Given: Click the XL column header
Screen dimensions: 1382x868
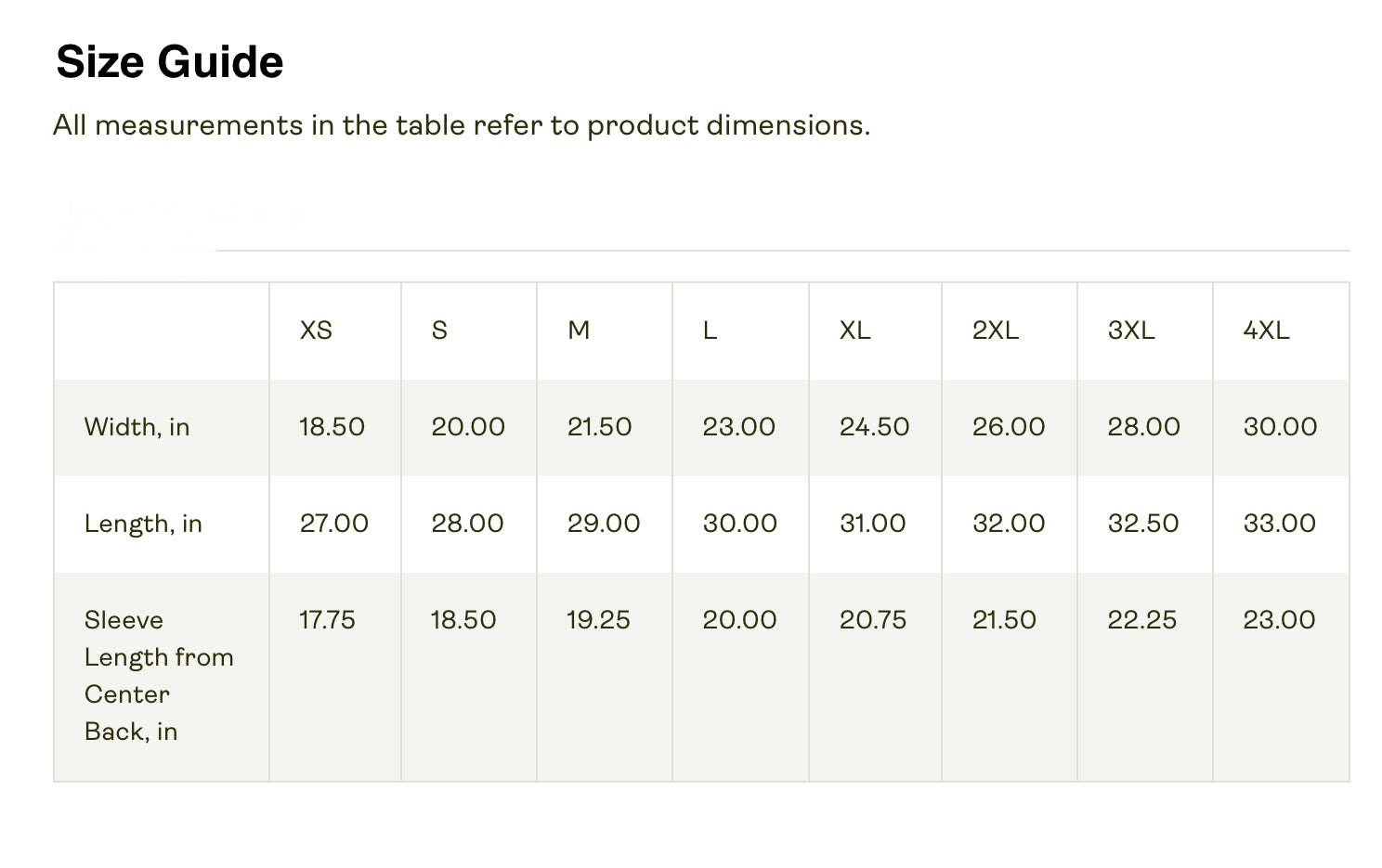Looking at the screenshot, I should (x=854, y=330).
